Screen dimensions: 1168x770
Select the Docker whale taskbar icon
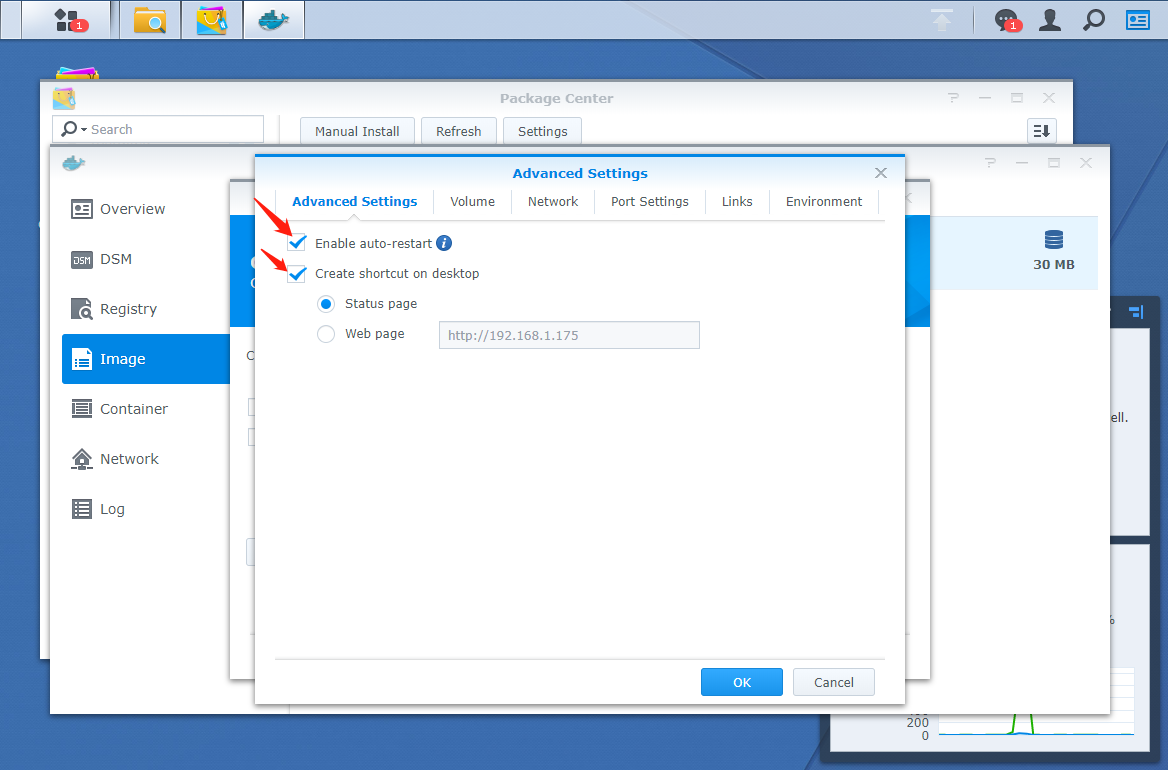point(273,19)
